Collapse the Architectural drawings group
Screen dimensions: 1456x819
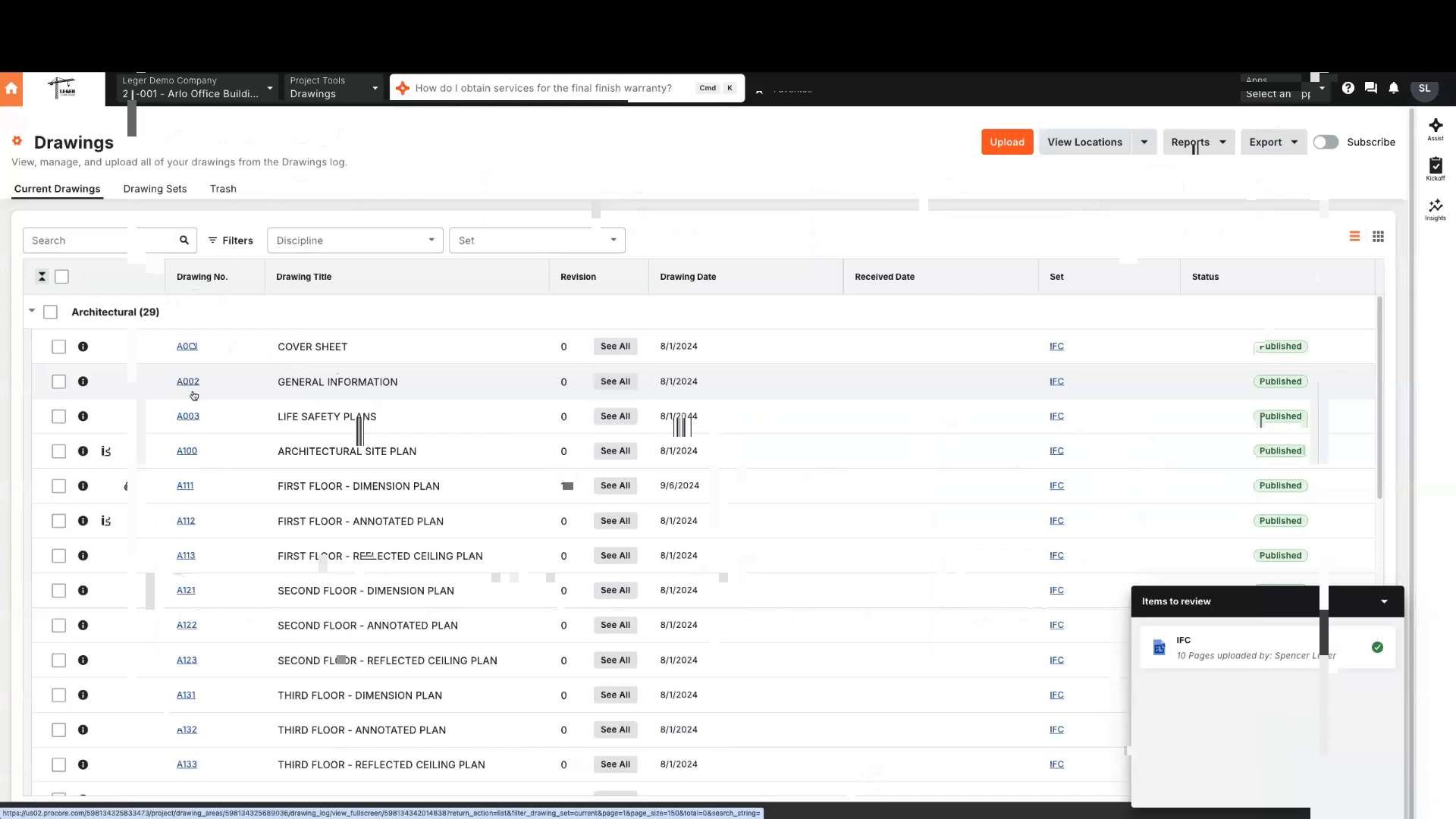click(32, 311)
